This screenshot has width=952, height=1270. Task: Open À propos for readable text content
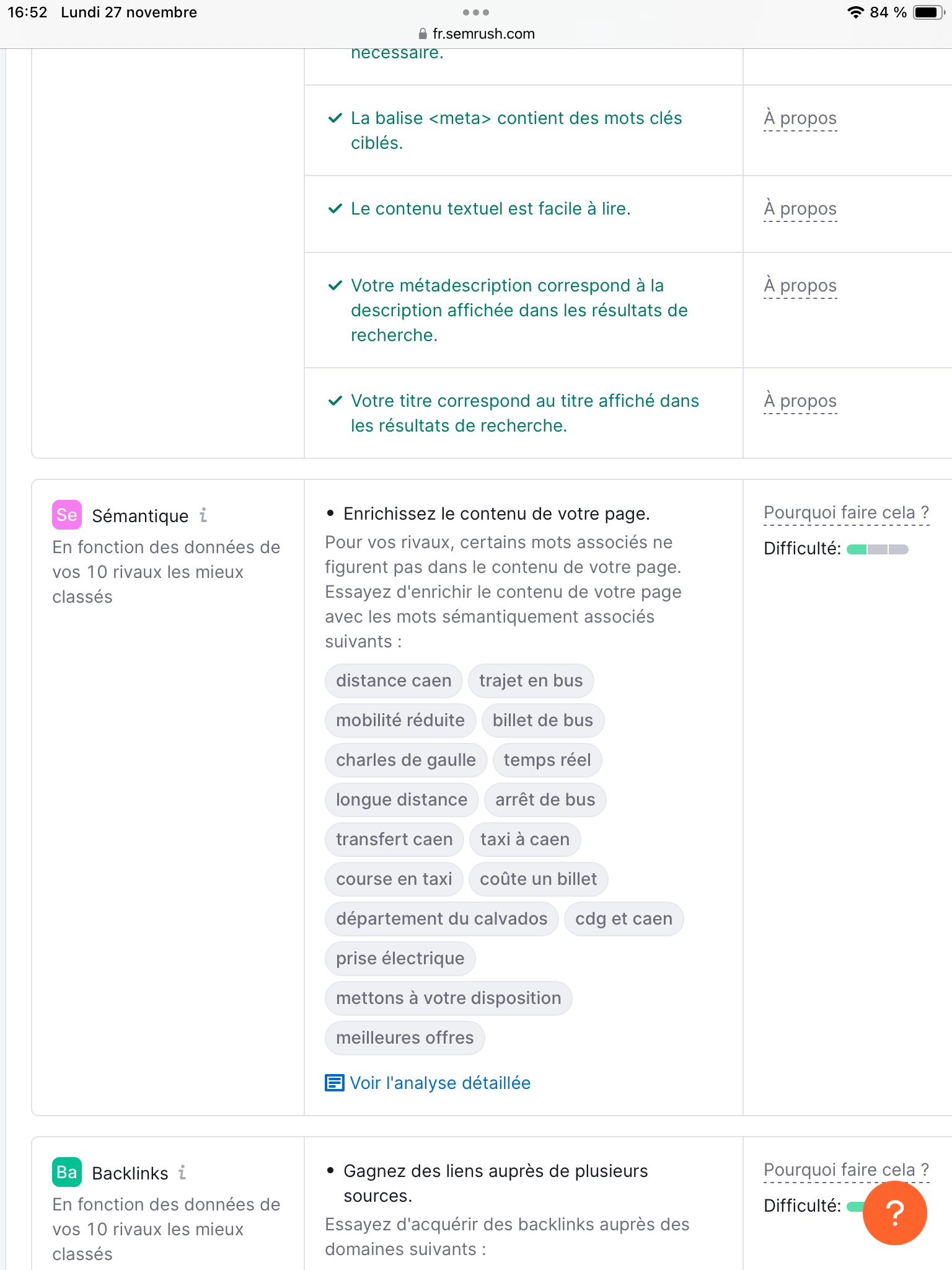(800, 209)
